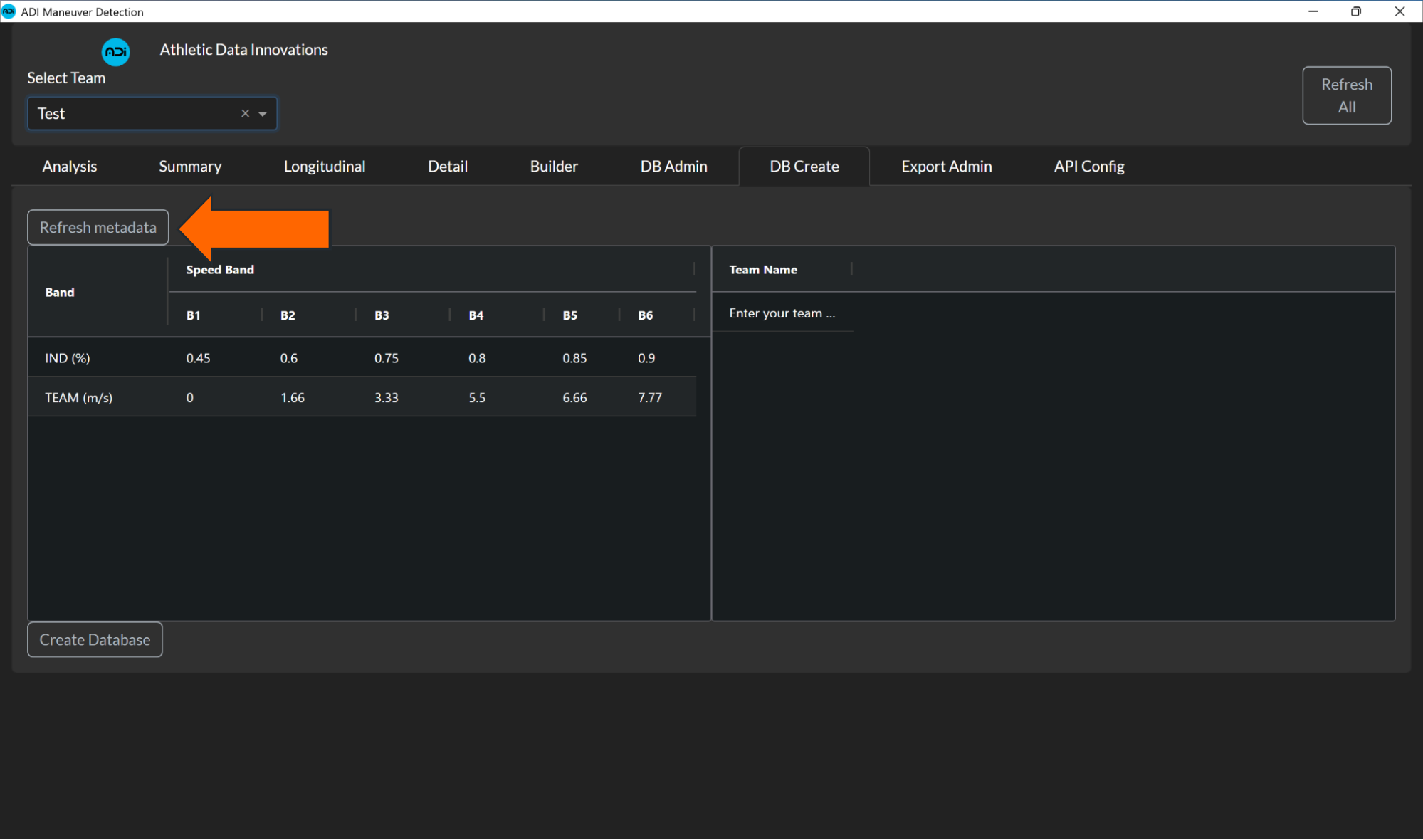
Task: Click the Refresh All button
Action: [1346, 95]
